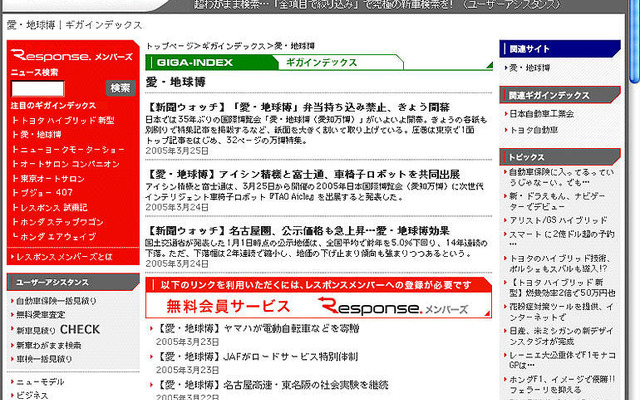Open topic アリスト/GS ハイブリッド
Screen dimensions: 640x400
(x=558, y=220)
